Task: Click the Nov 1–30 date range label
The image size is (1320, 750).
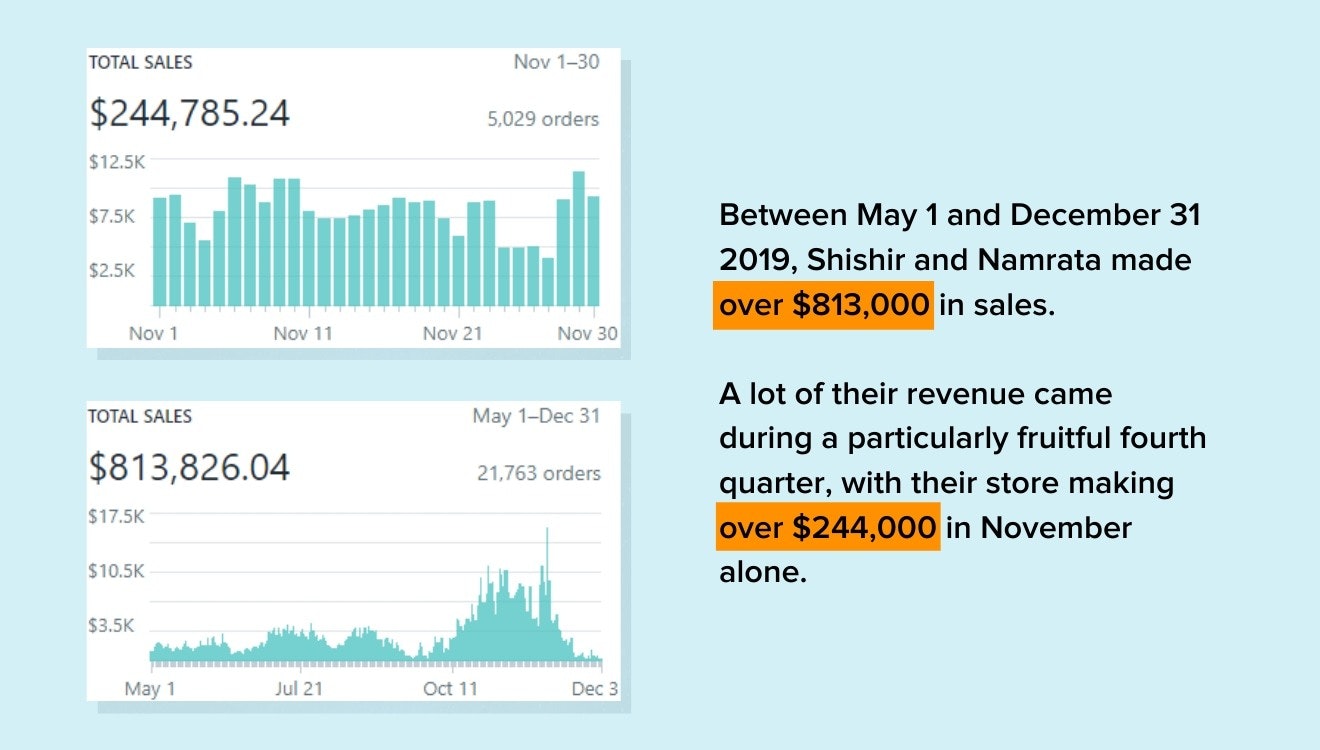Action: click(556, 62)
